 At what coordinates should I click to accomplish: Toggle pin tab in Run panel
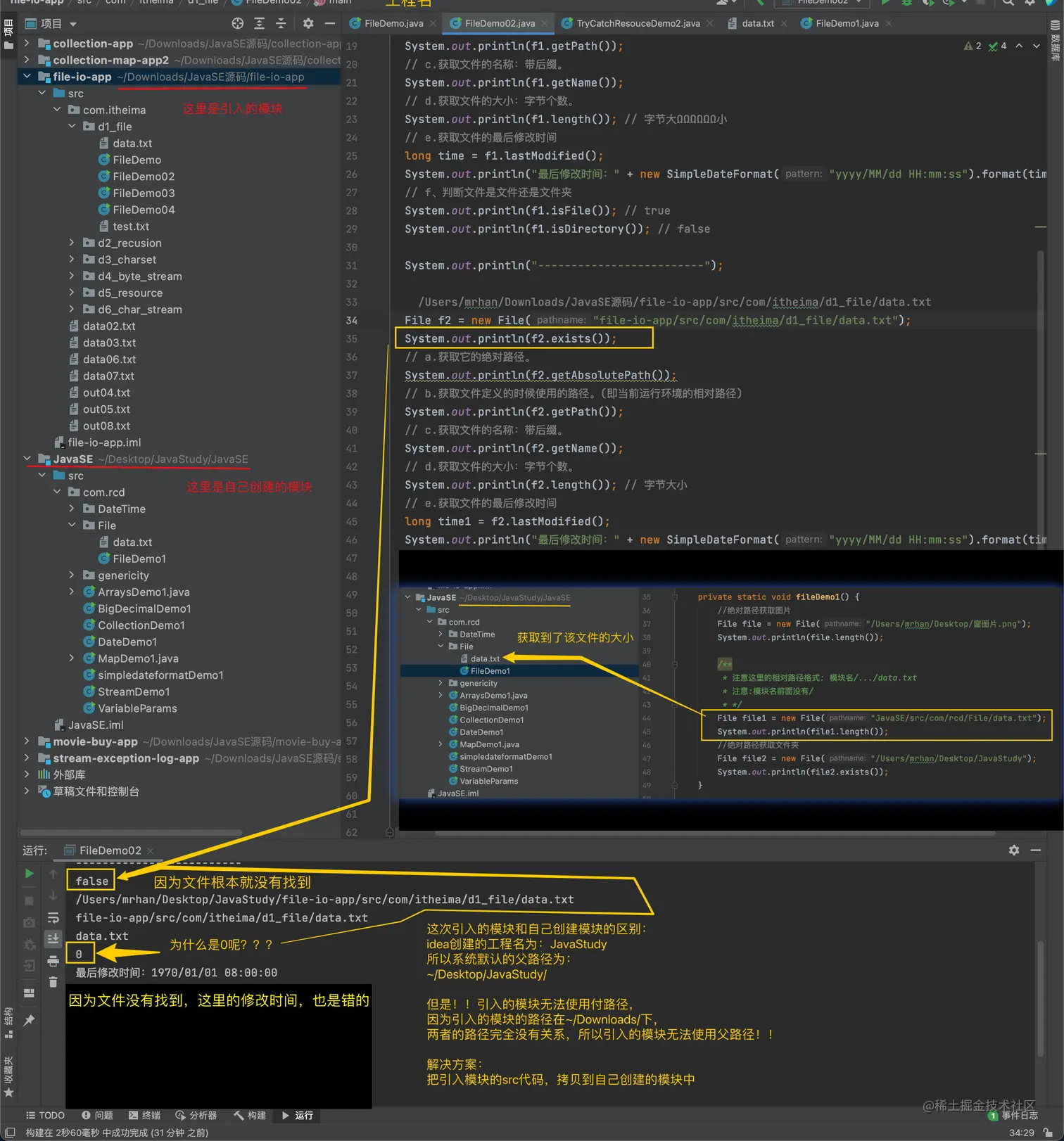(29, 1020)
